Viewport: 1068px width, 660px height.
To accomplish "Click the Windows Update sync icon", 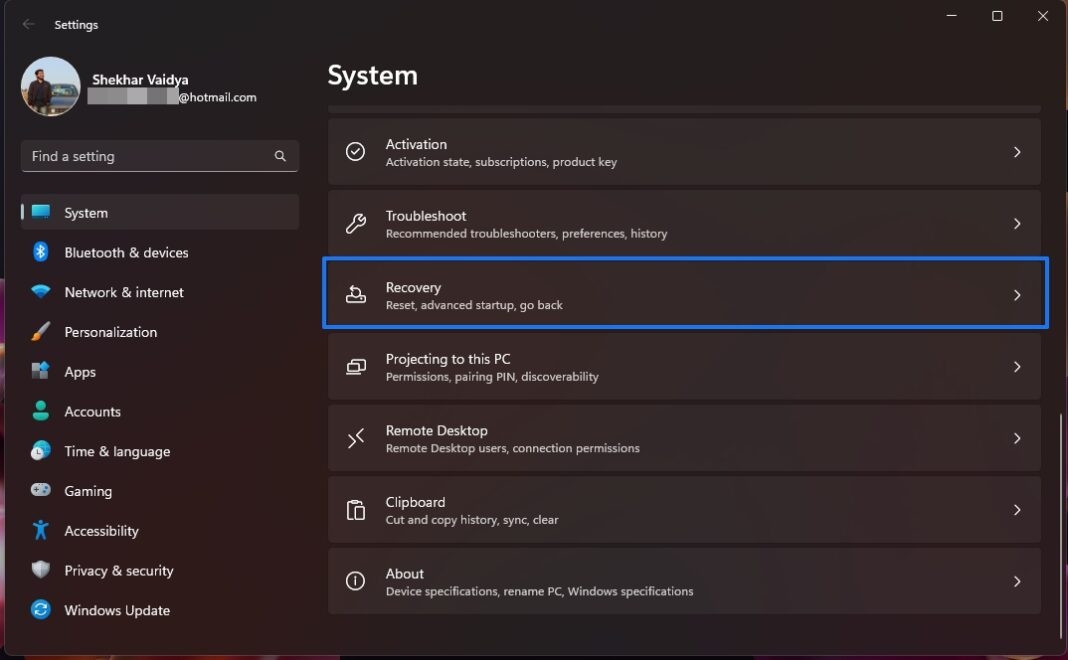I will coord(41,610).
